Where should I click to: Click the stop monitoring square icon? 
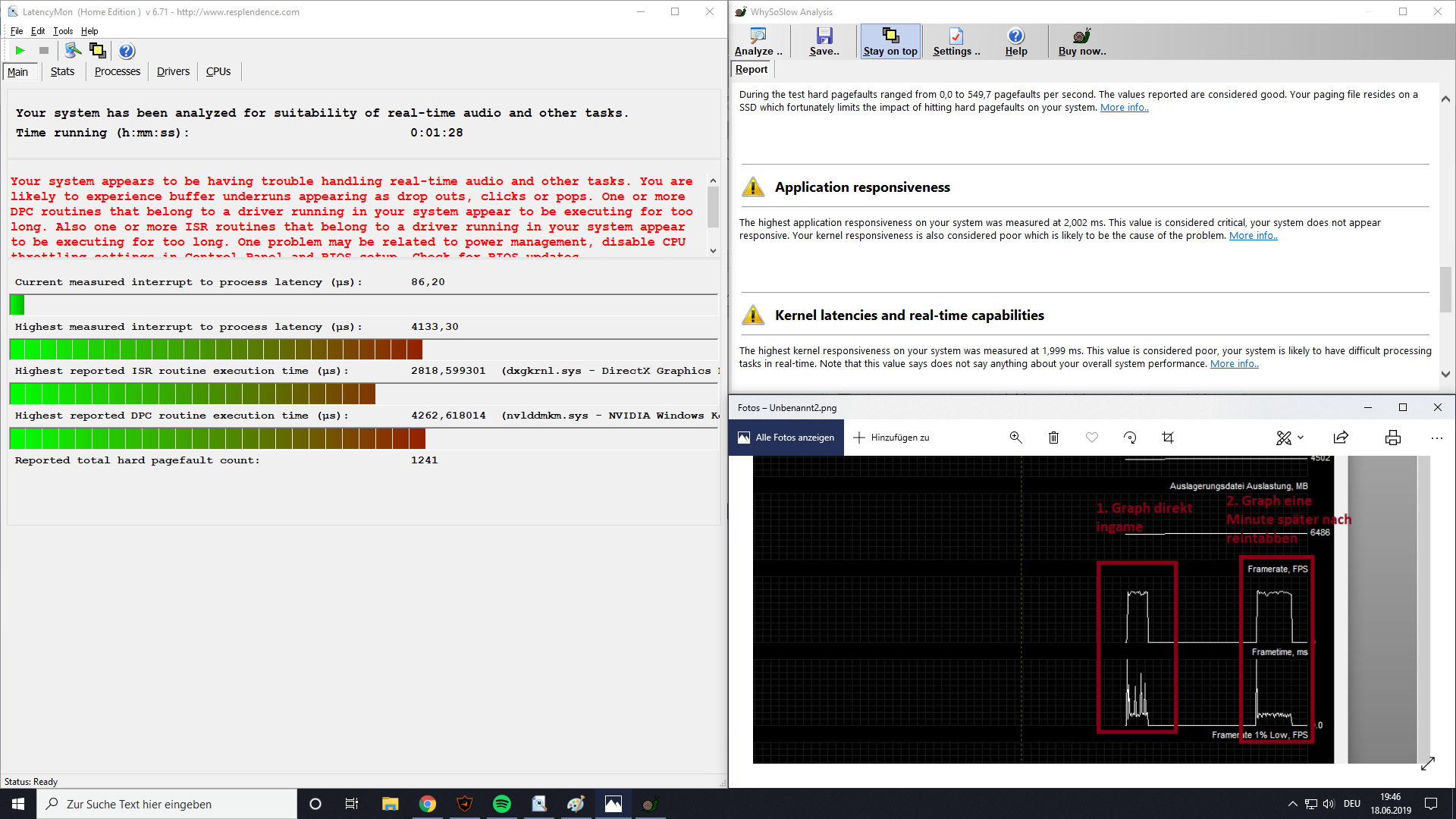point(44,51)
